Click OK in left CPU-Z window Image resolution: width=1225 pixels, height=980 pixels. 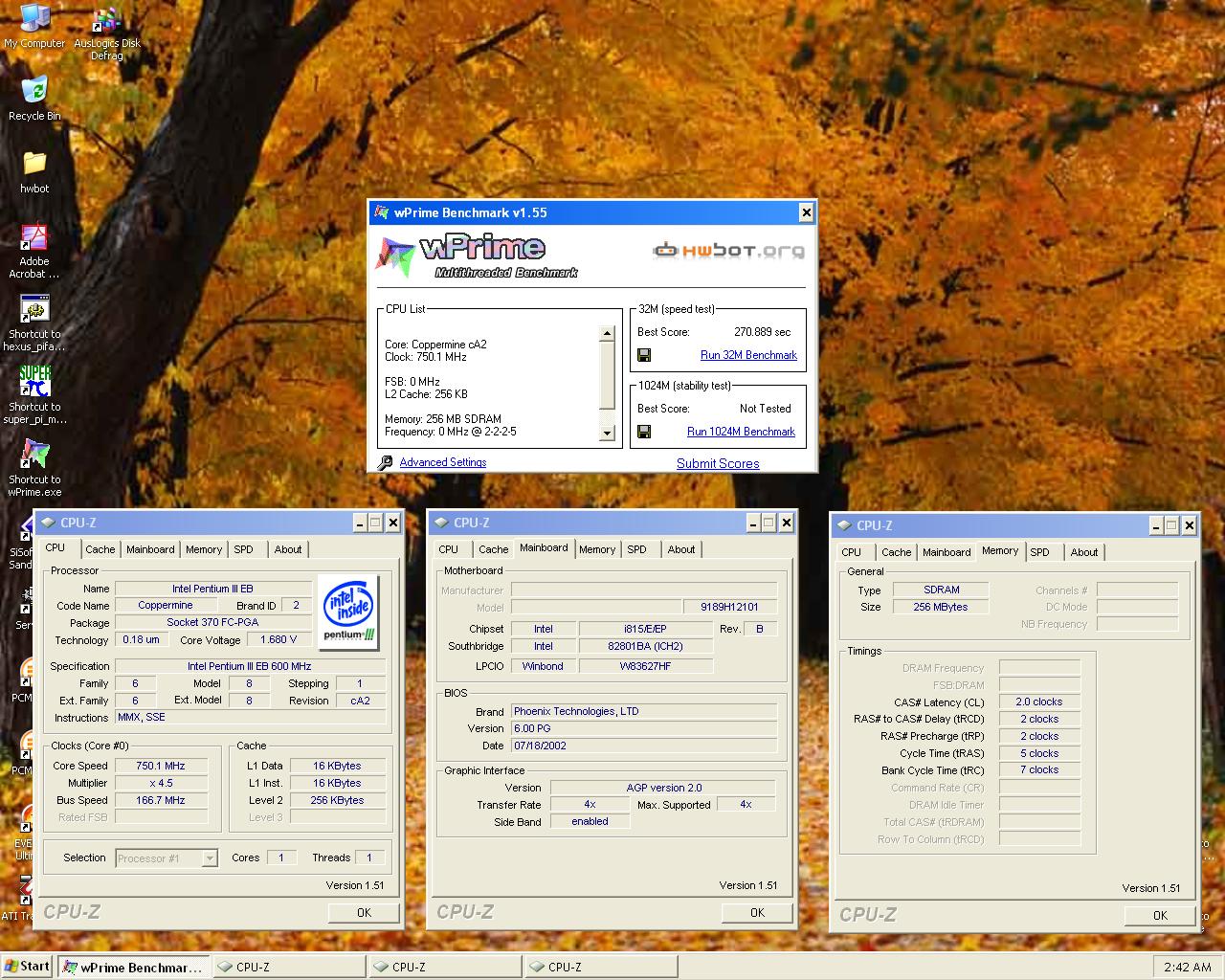coord(364,912)
